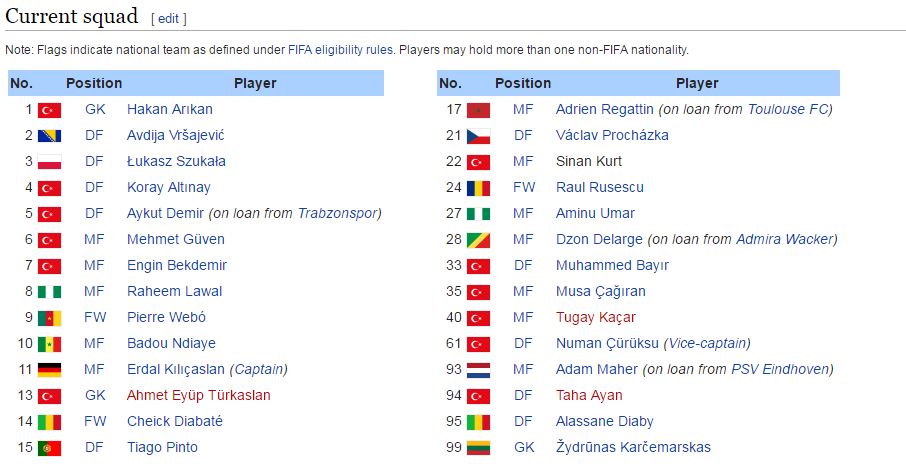Click the flag icon beside Tiago Pinto
The image size is (906, 467).
pyautogui.click(x=50, y=448)
